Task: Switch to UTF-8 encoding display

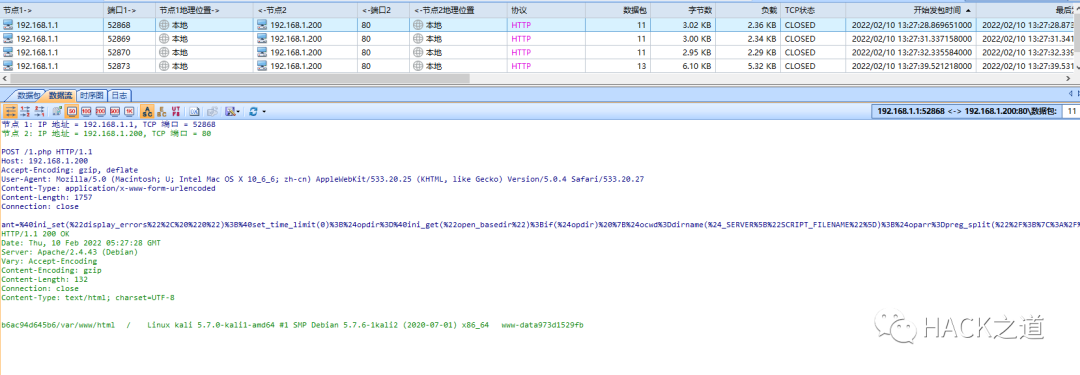Action: pyautogui.click(x=176, y=111)
